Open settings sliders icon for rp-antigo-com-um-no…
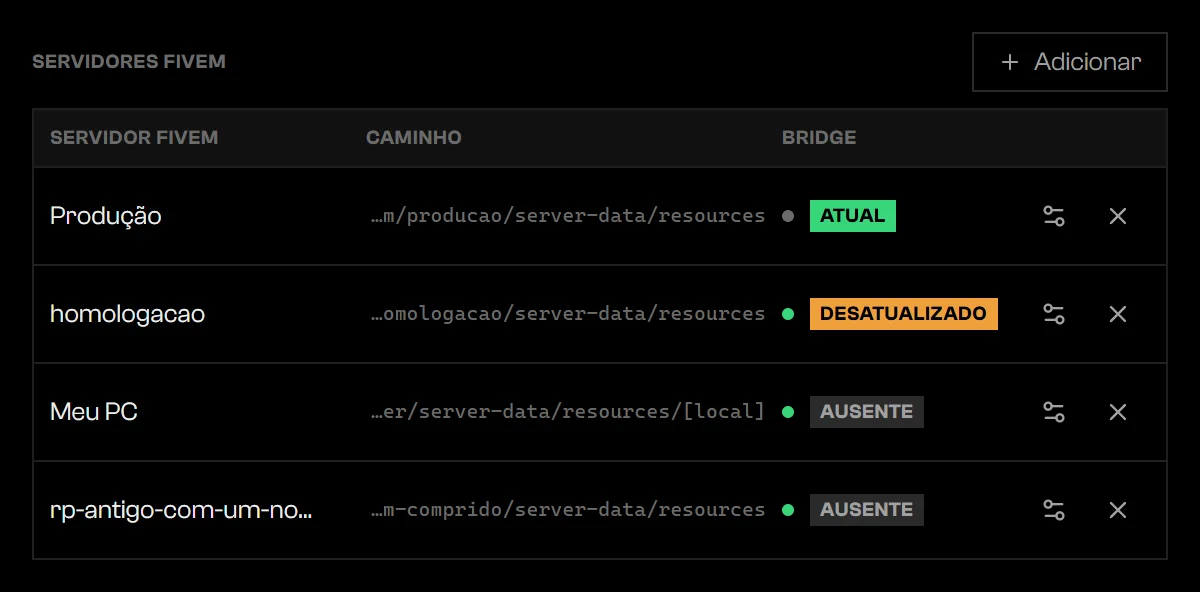Screen dimensions: 1200x592 click(1054, 510)
